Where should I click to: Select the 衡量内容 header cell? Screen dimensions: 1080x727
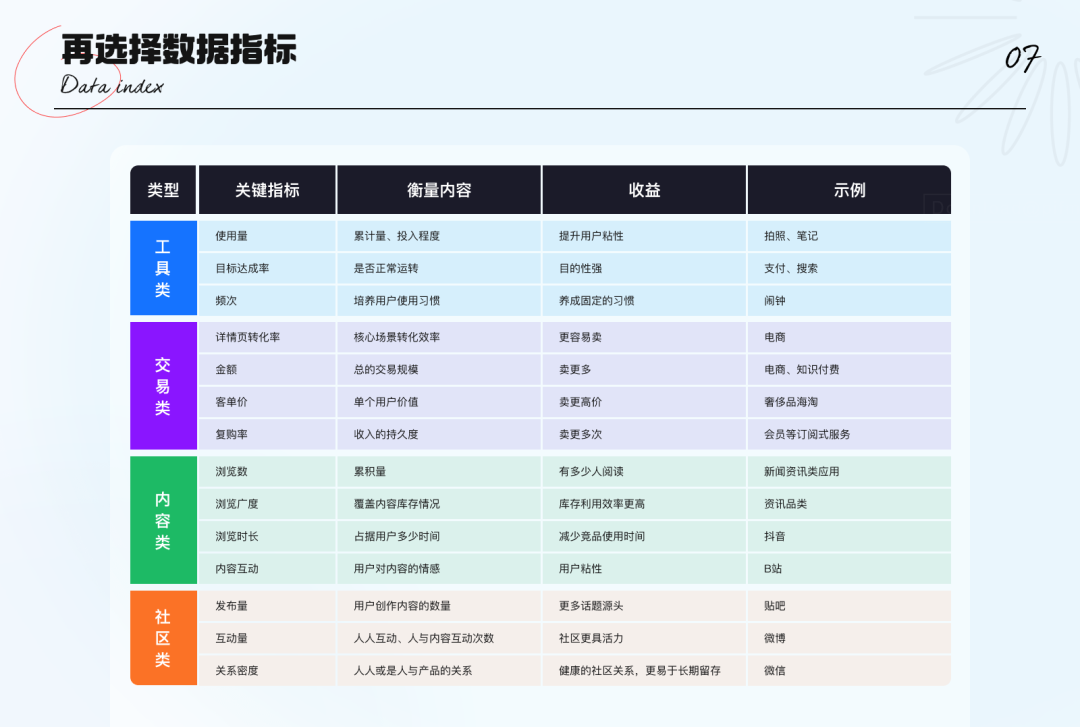coord(439,190)
